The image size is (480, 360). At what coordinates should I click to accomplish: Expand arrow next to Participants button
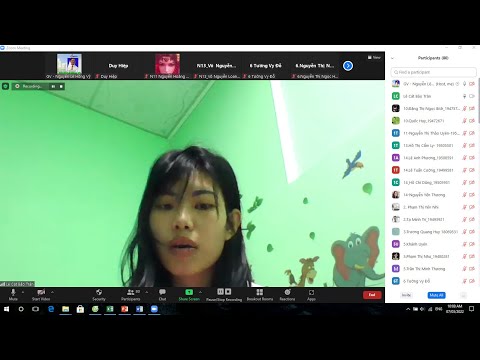[147, 292]
